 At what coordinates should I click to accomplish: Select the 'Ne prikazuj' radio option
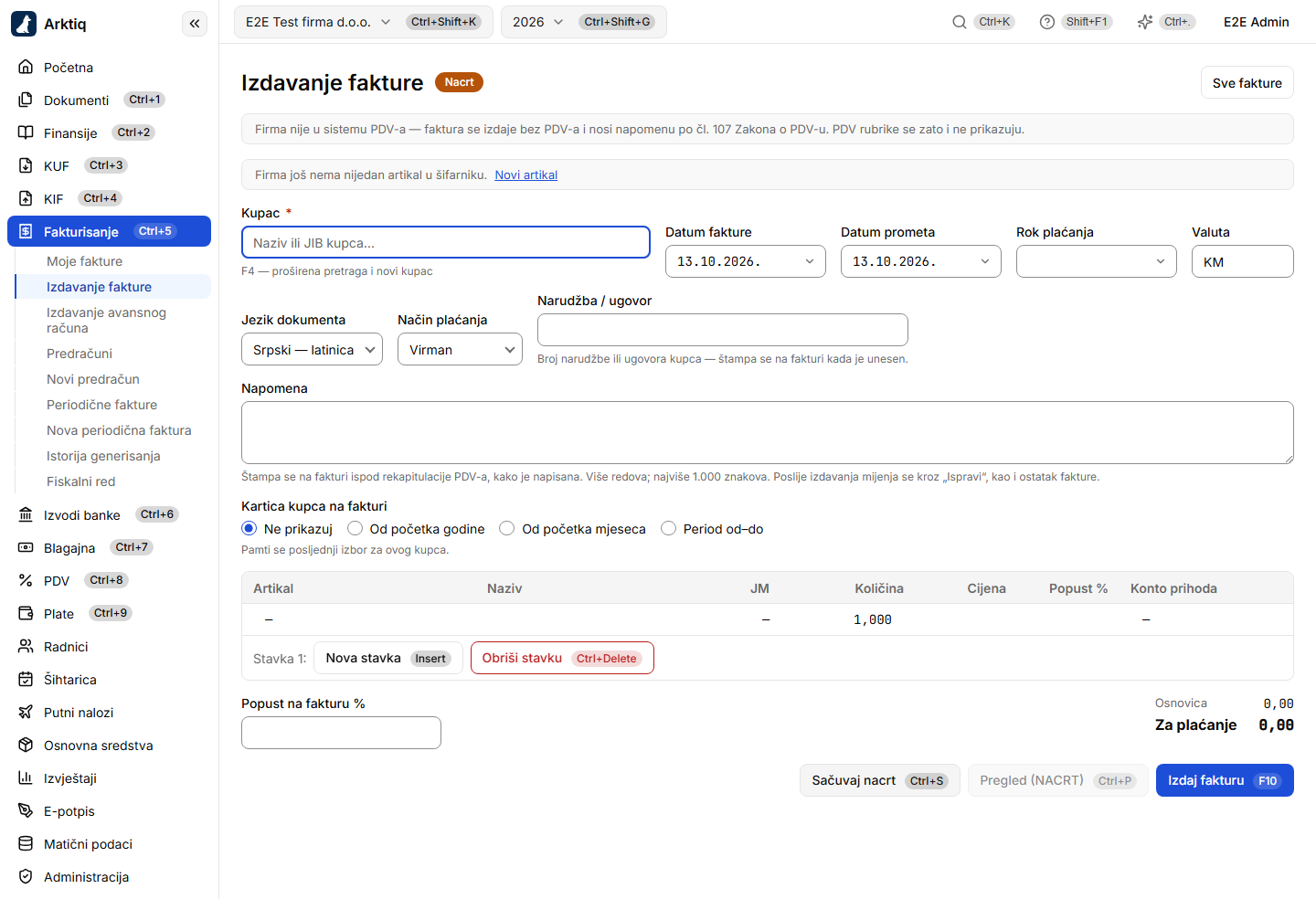pos(249,528)
